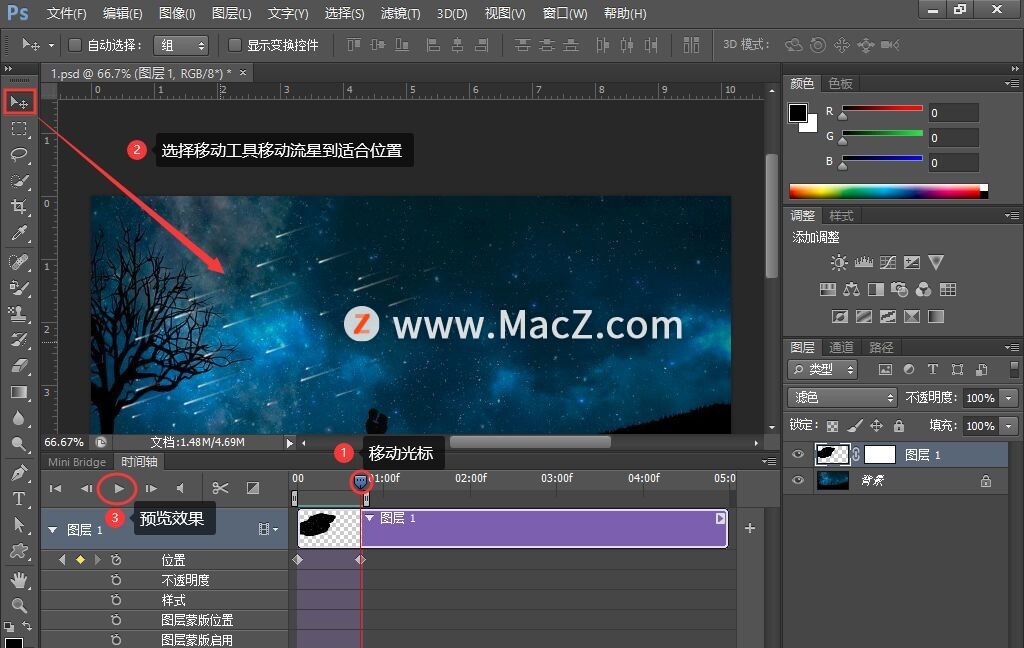Click the red R channel slider
The width and height of the screenshot is (1024, 648).
click(882, 110)
